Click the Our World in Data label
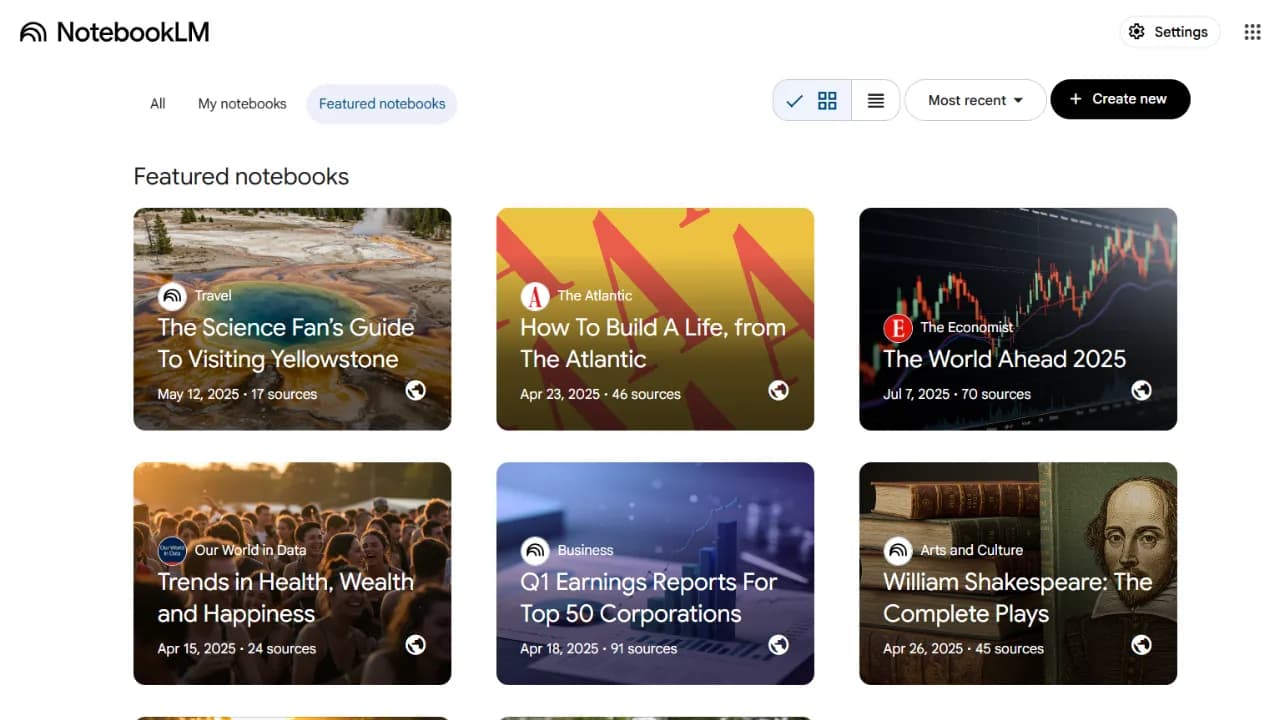The width and height of the screenshot is (1280, 720). click(251, 550)
